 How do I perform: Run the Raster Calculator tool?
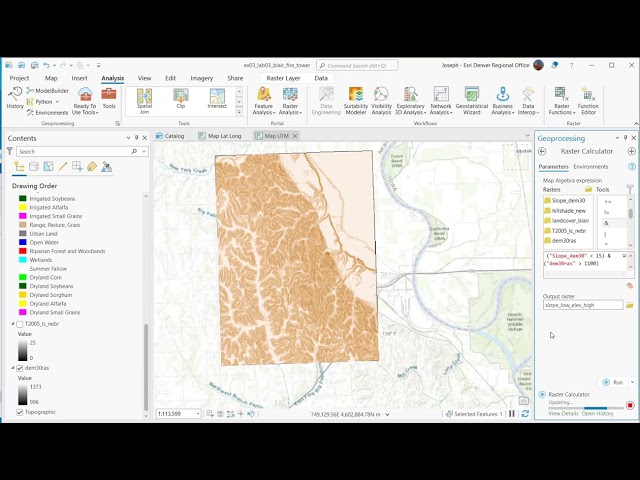pyautogui.click(x=613, y=382)
